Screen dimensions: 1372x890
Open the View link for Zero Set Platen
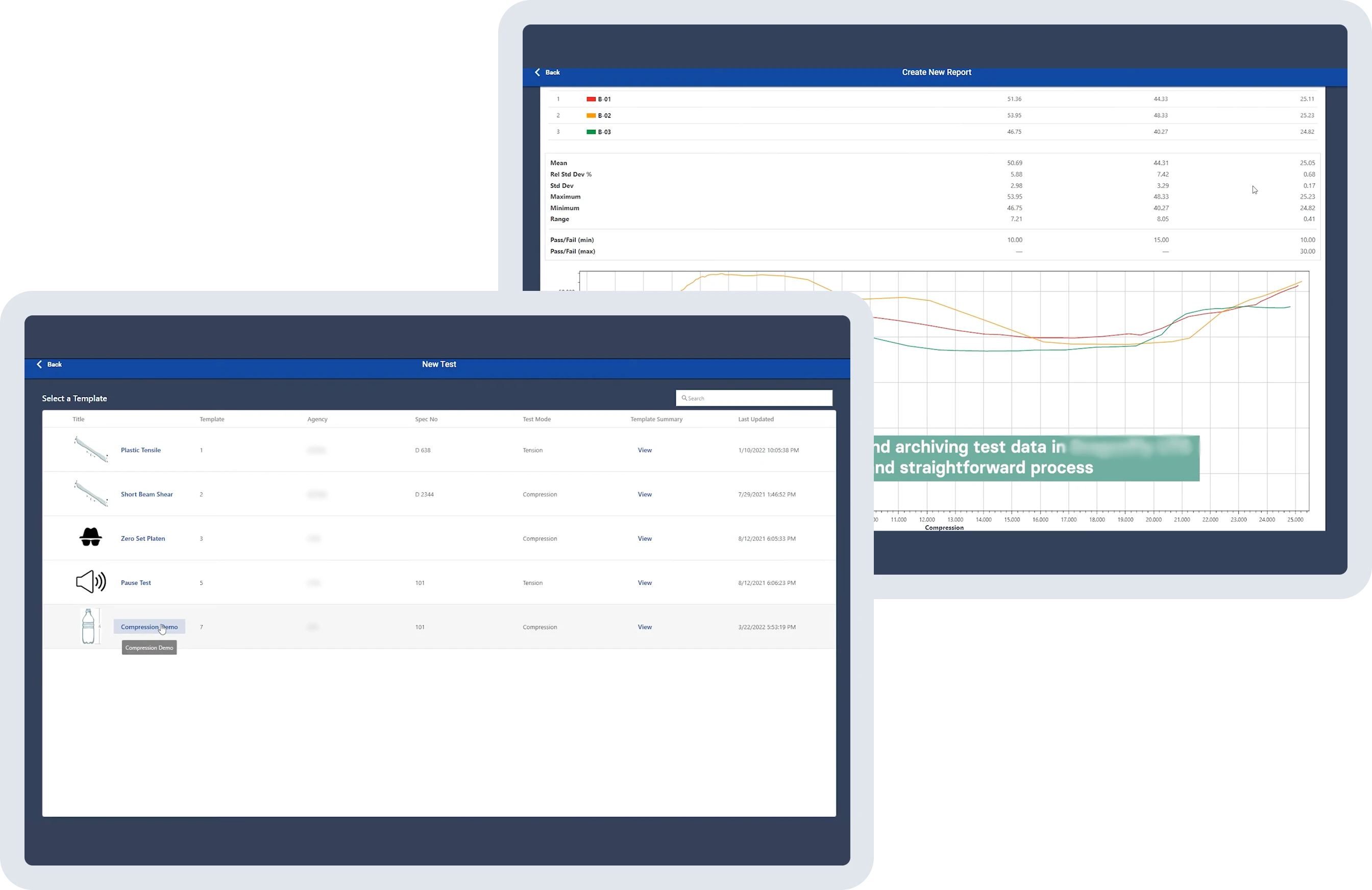coord(644,538)
